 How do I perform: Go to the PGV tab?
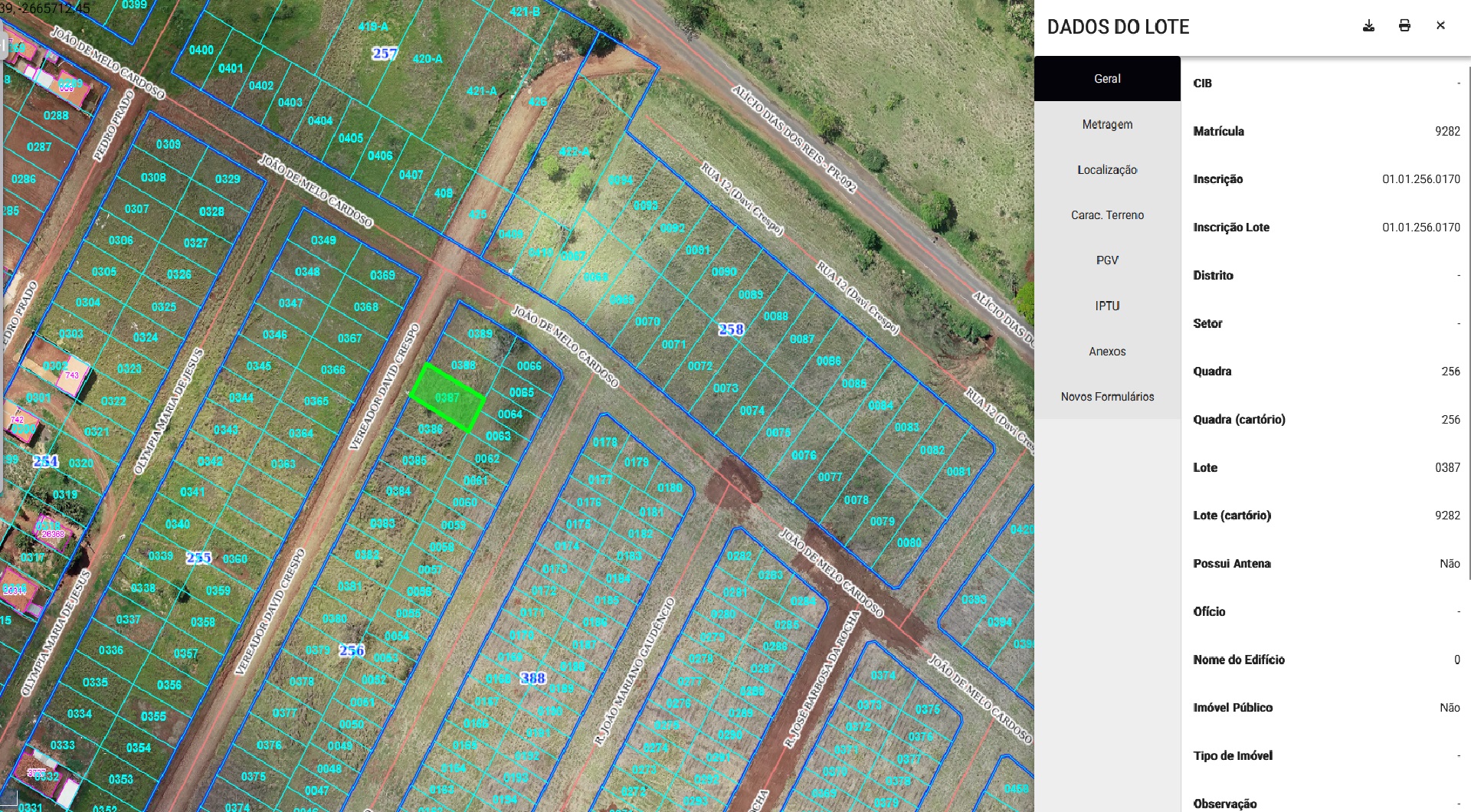click(1107, 260)
